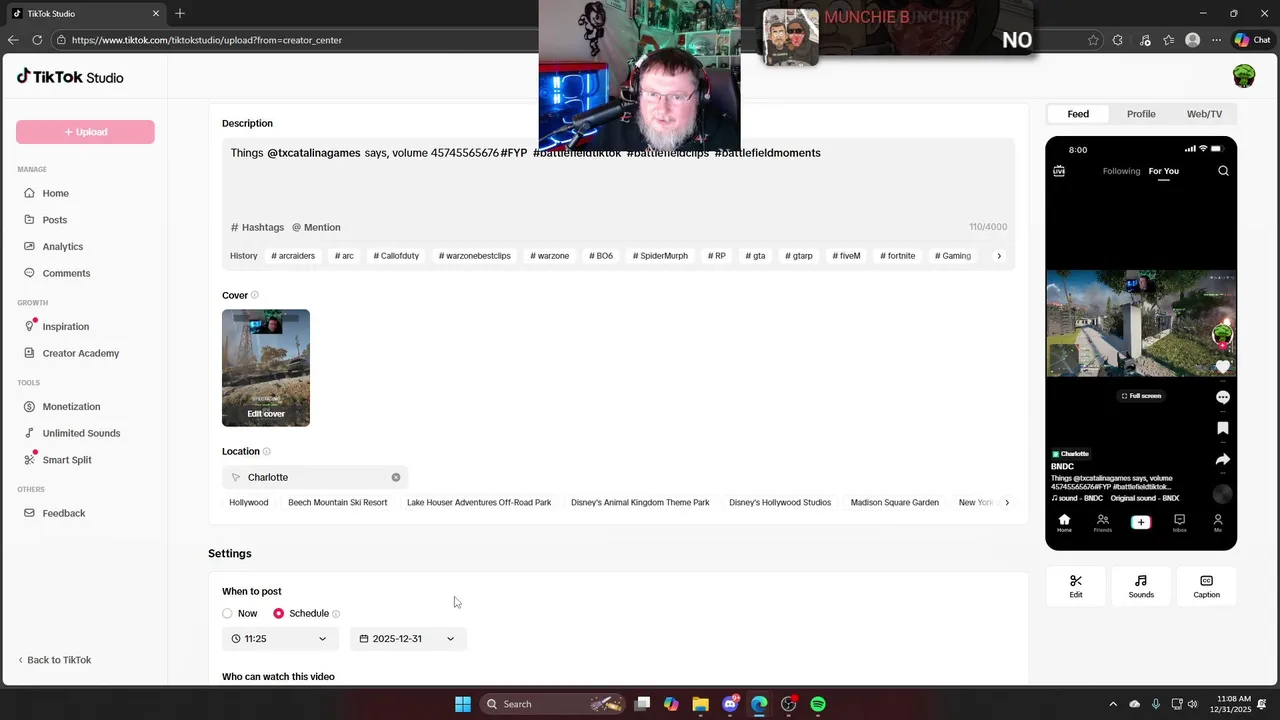Viewport: 1280px width, 720px height.
Task: Open the profile avatar menu
Action: coord(1243,77)
